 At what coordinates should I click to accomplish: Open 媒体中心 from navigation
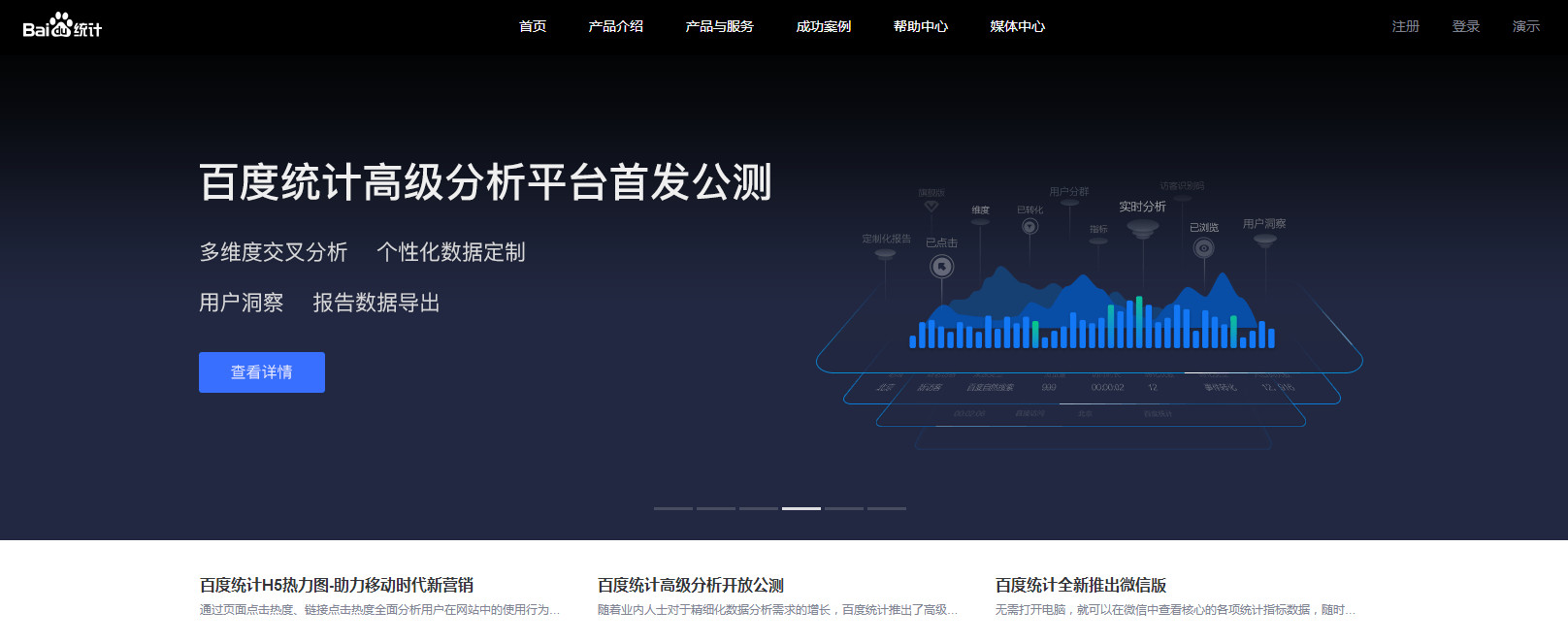(1017, 26)
